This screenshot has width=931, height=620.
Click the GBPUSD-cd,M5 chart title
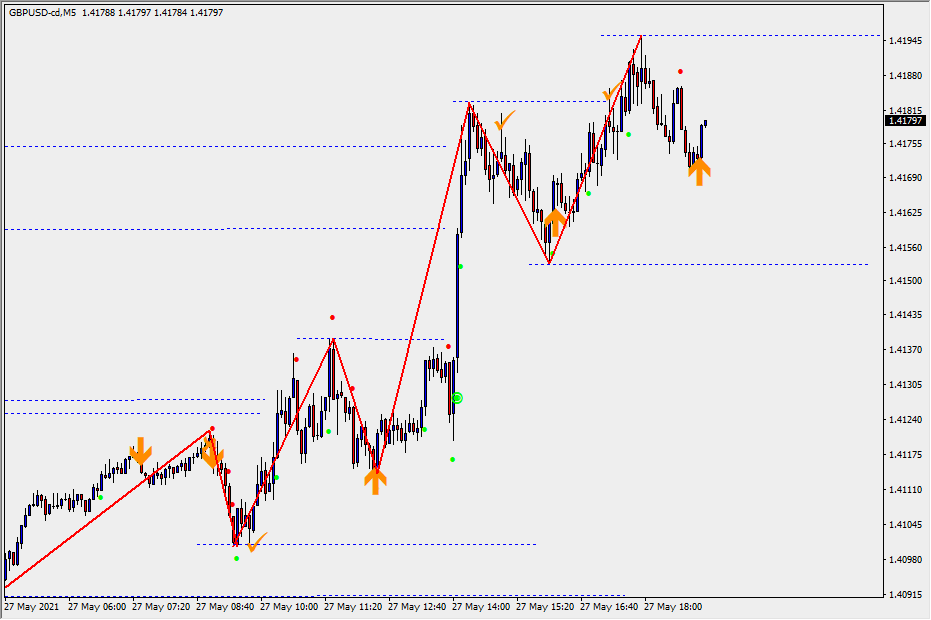42,12
